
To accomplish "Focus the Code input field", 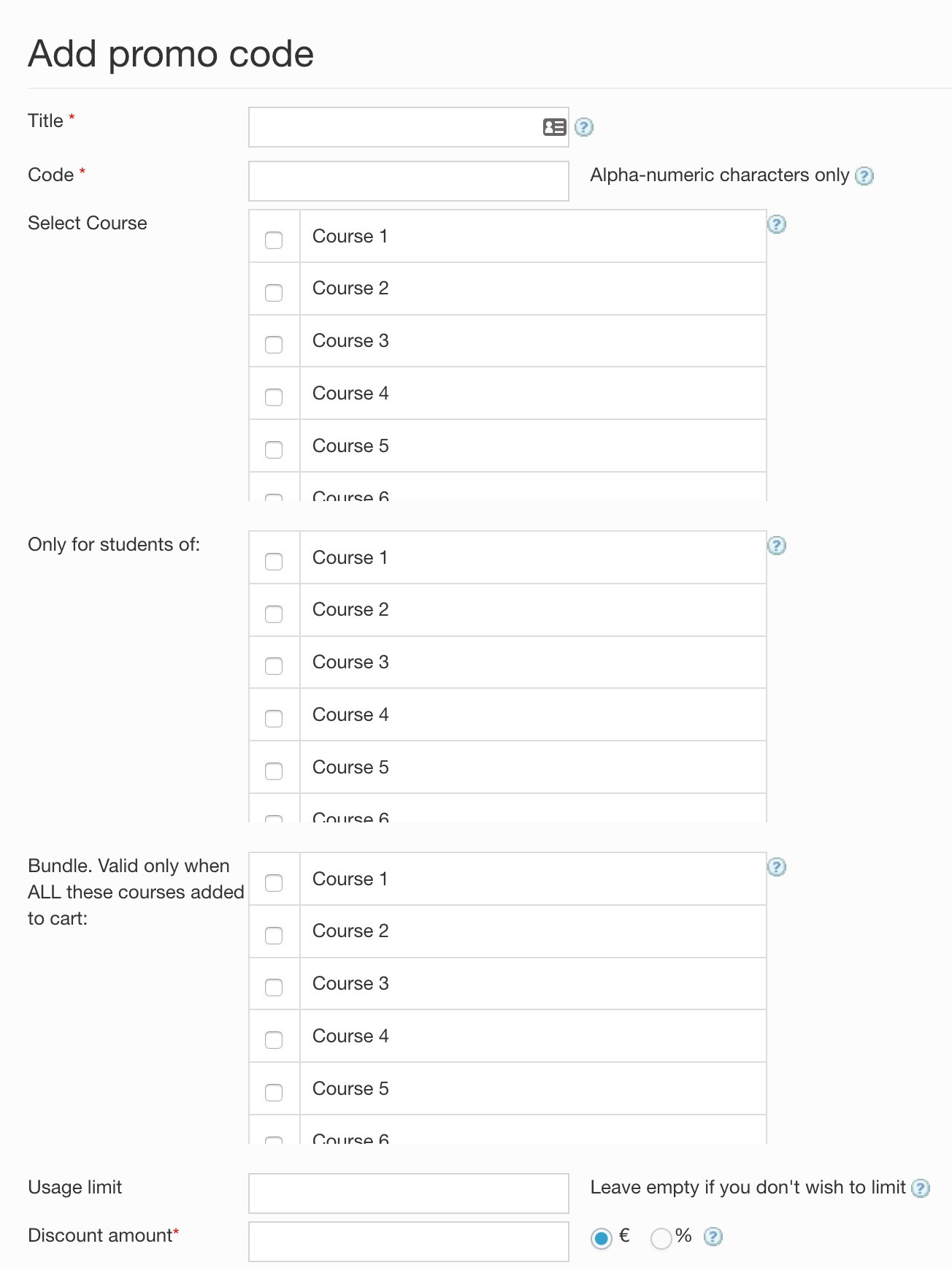I will click(408, 181).
